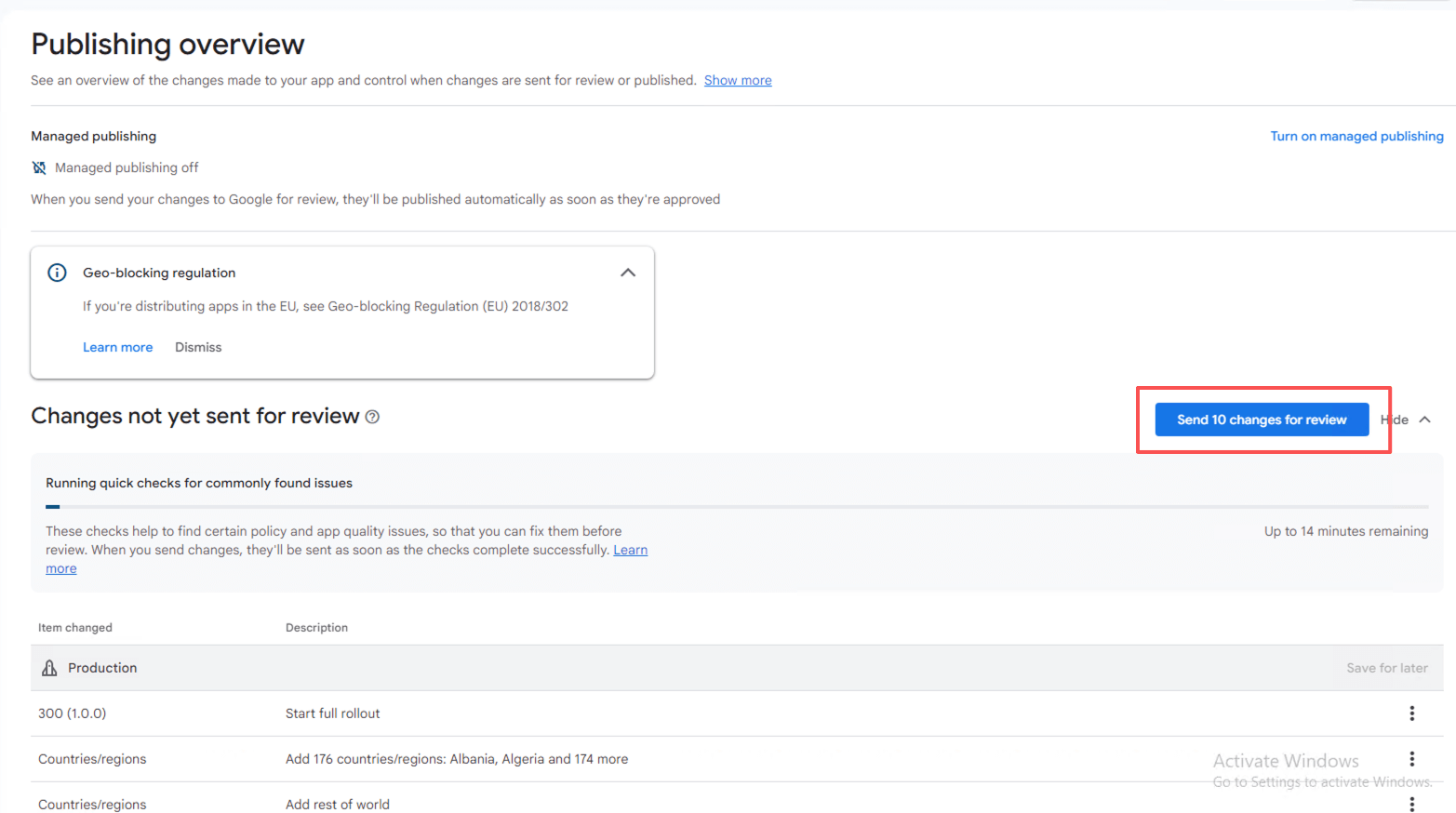Collapse the Geo-blocking regulation card
This screenshot has width=1456, height=813.
[x=628, y=273]
